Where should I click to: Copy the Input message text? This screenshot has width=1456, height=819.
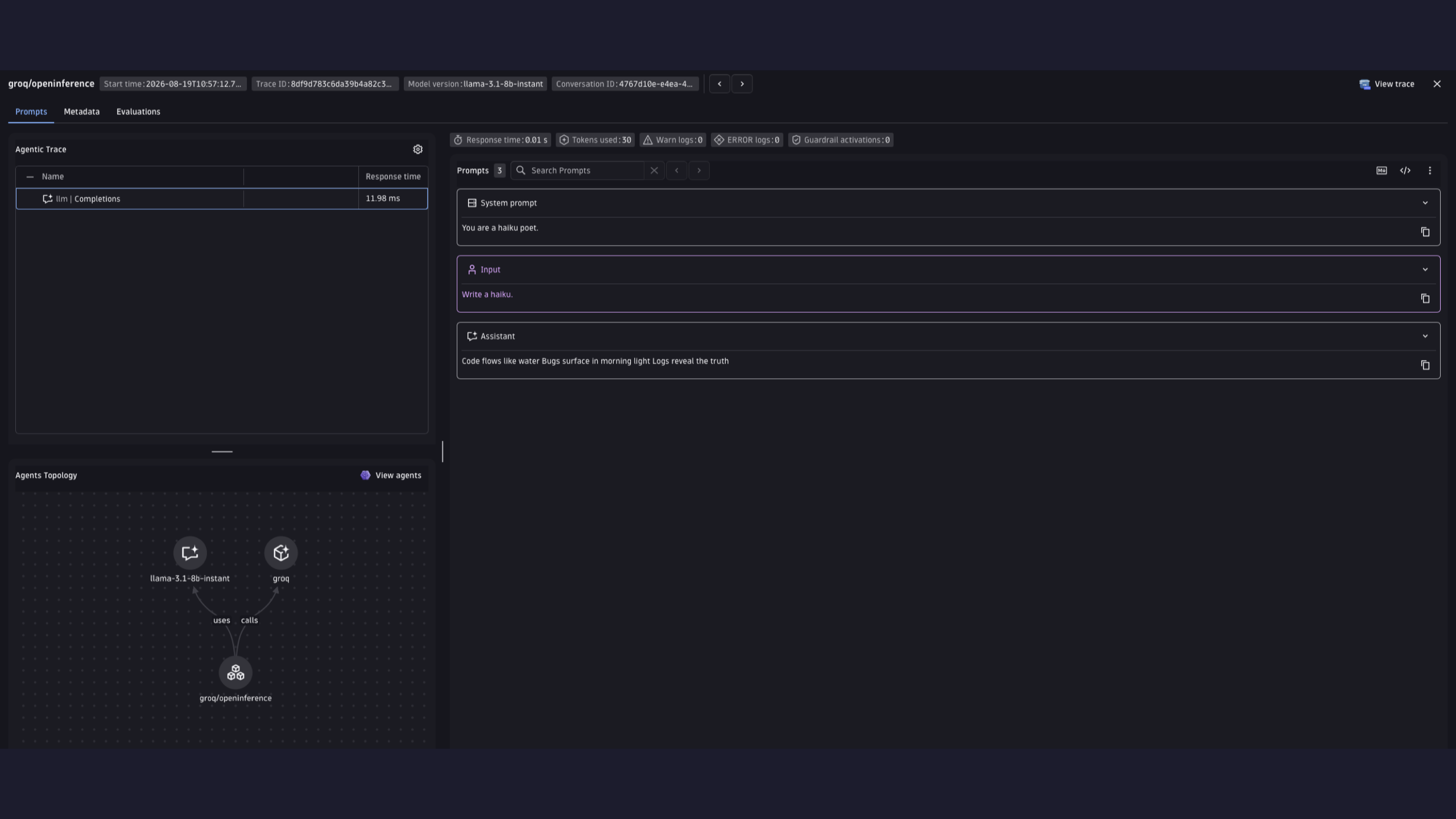click(x=1425, y=299)
